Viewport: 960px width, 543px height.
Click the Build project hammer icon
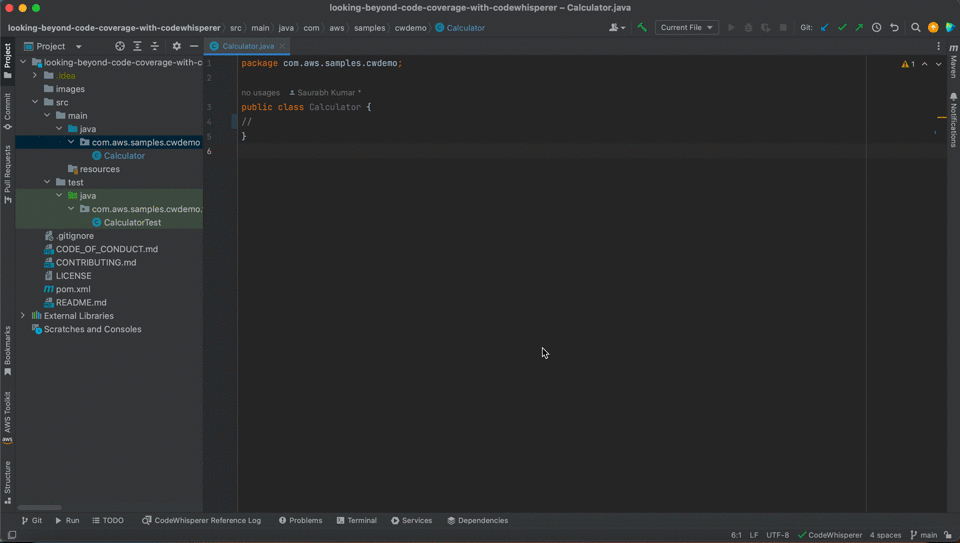tap(642, 28)
